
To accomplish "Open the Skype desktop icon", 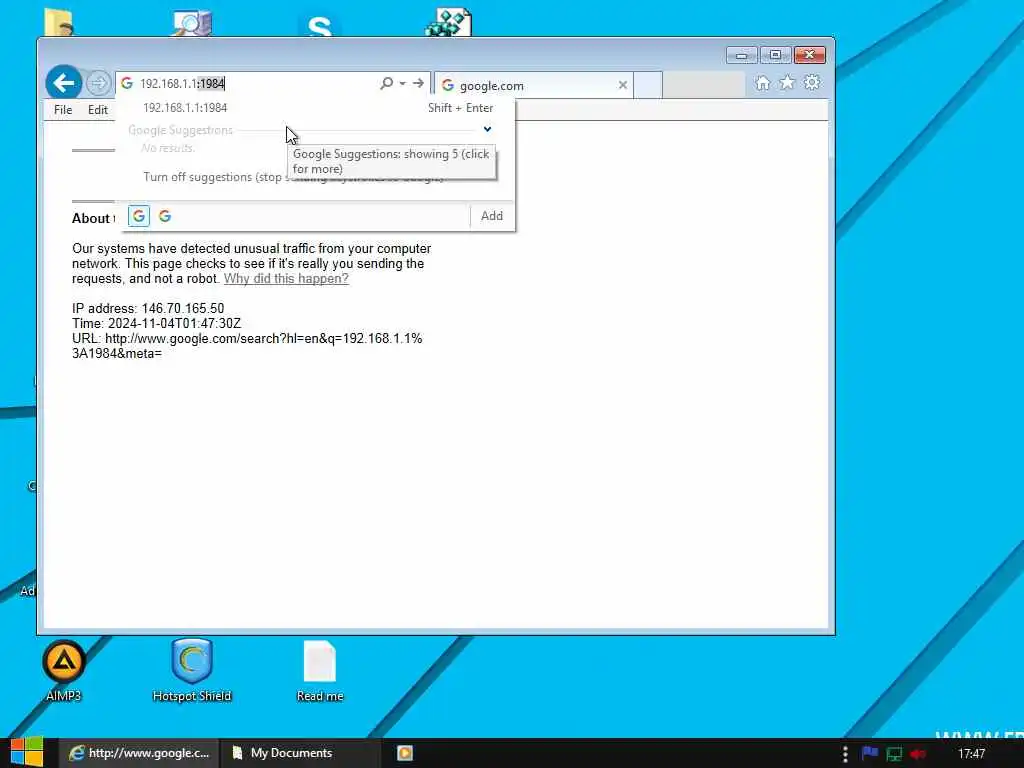I will coord(319,25).
